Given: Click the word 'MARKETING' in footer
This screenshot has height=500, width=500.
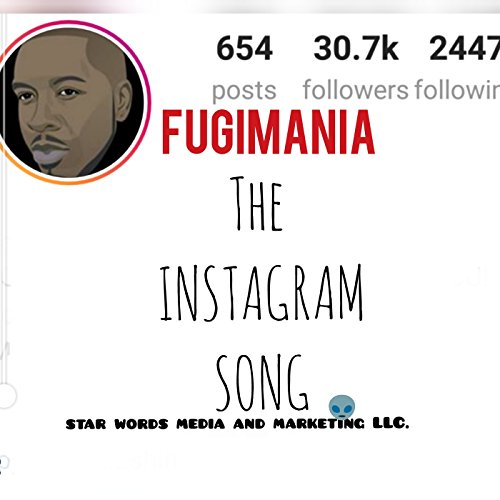Looking at the screenshot, I should 319,424.
